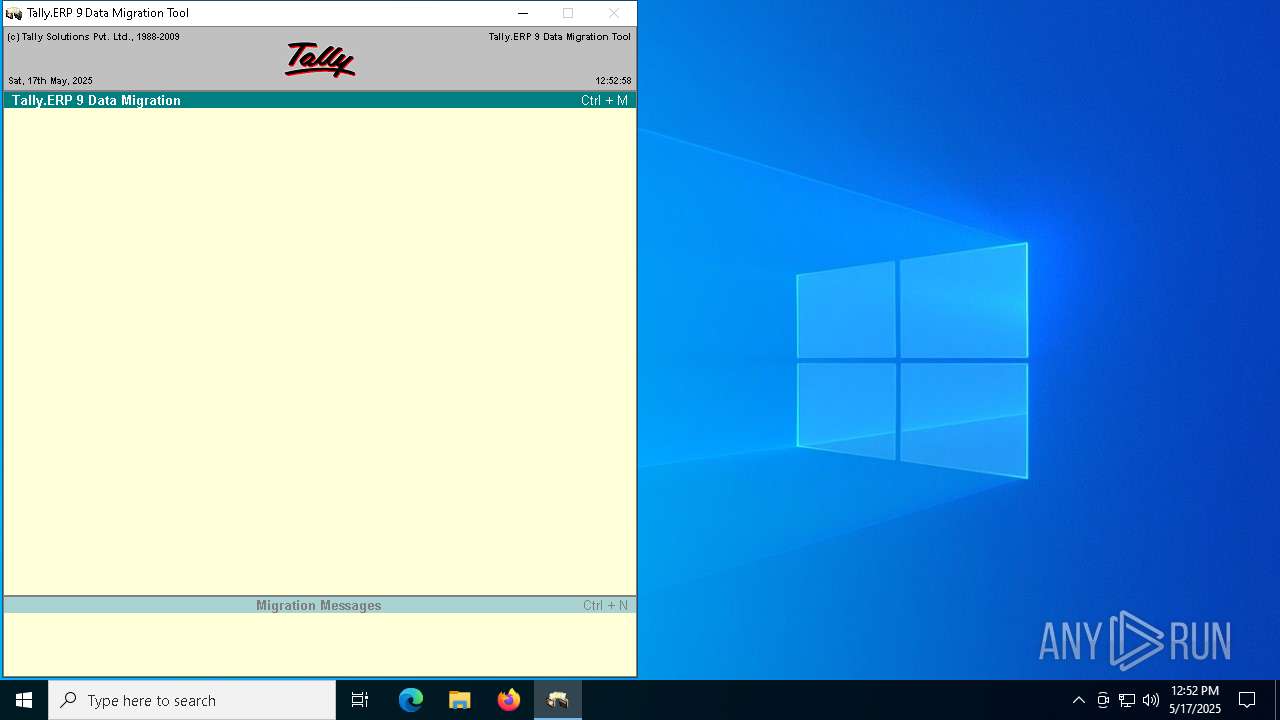Open the Windows Start menu
Image resolution: width=1280 pixels, height=720 pixels.
(24, 700)
